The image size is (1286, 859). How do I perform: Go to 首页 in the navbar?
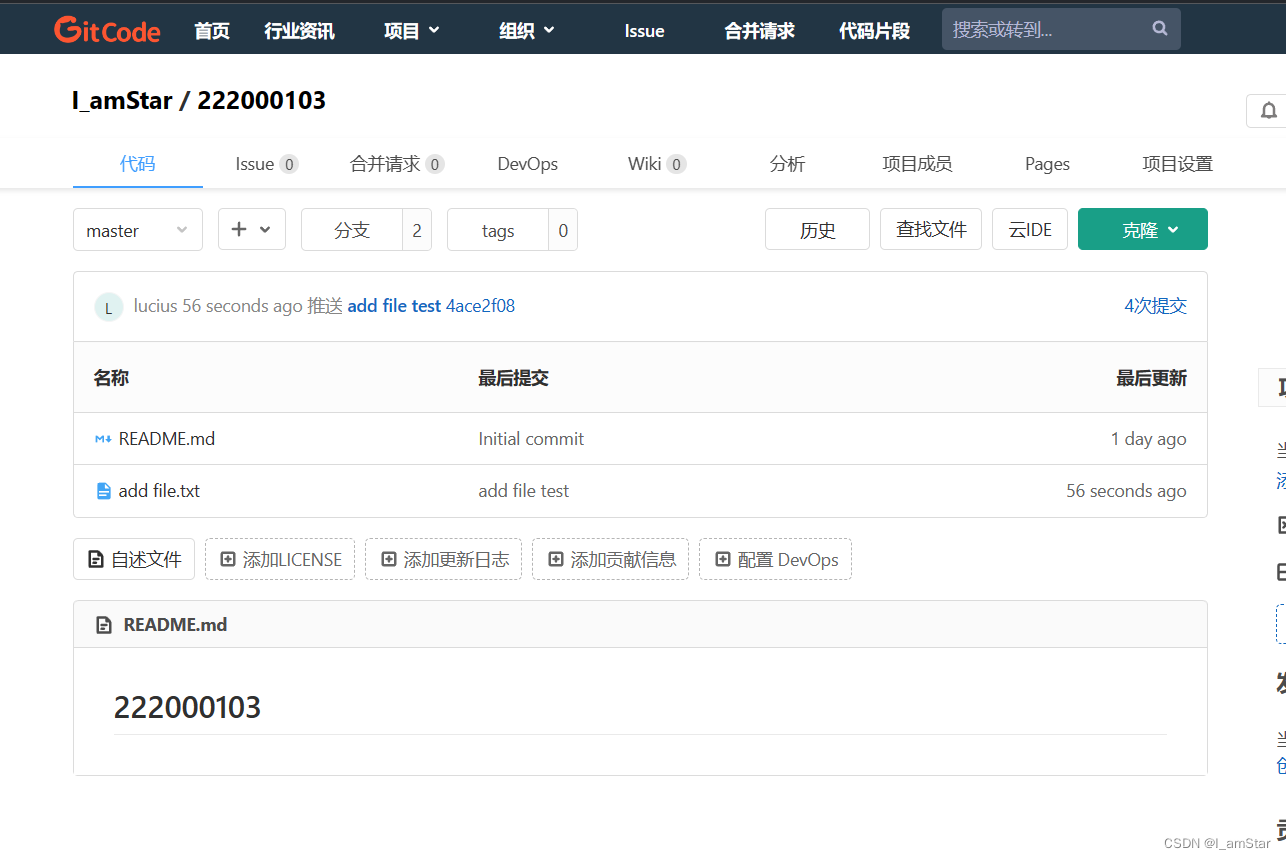pyautogui.click(x=212, y=31)
